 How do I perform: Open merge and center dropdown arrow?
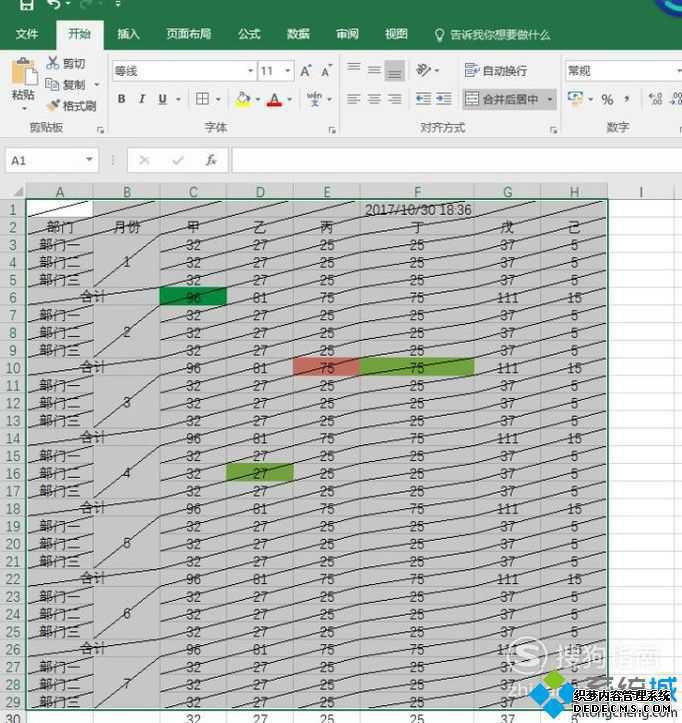tap(549, 99)
